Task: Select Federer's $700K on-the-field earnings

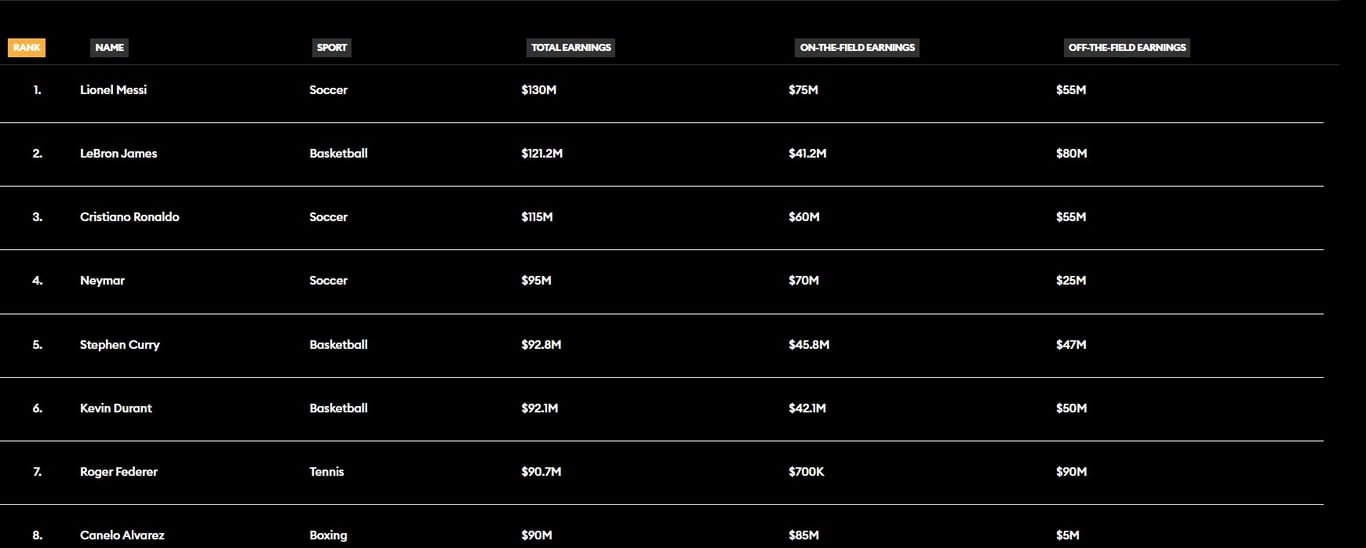Action: coord(806,472)
